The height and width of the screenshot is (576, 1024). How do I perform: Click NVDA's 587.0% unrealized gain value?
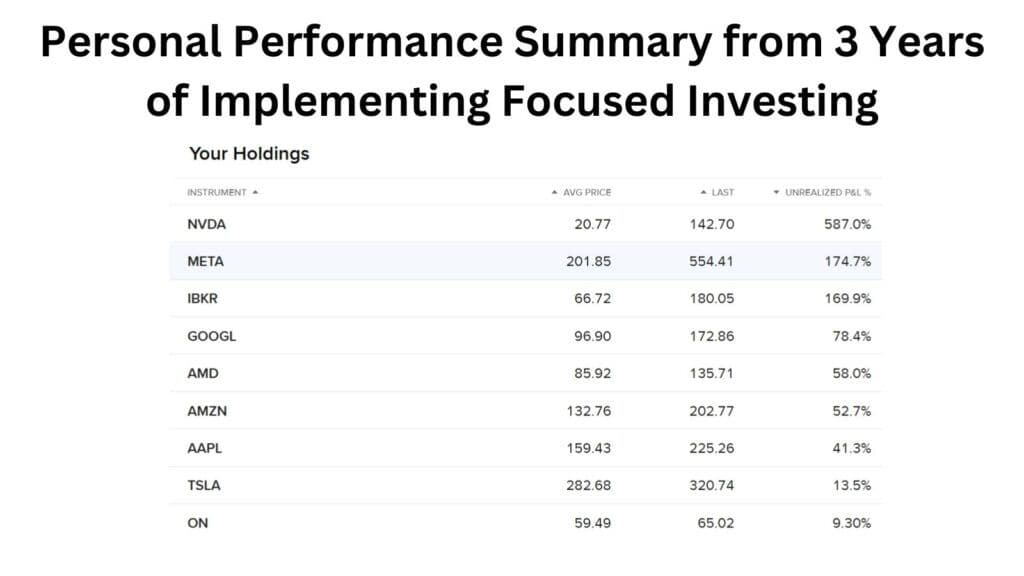pos(849,224)
